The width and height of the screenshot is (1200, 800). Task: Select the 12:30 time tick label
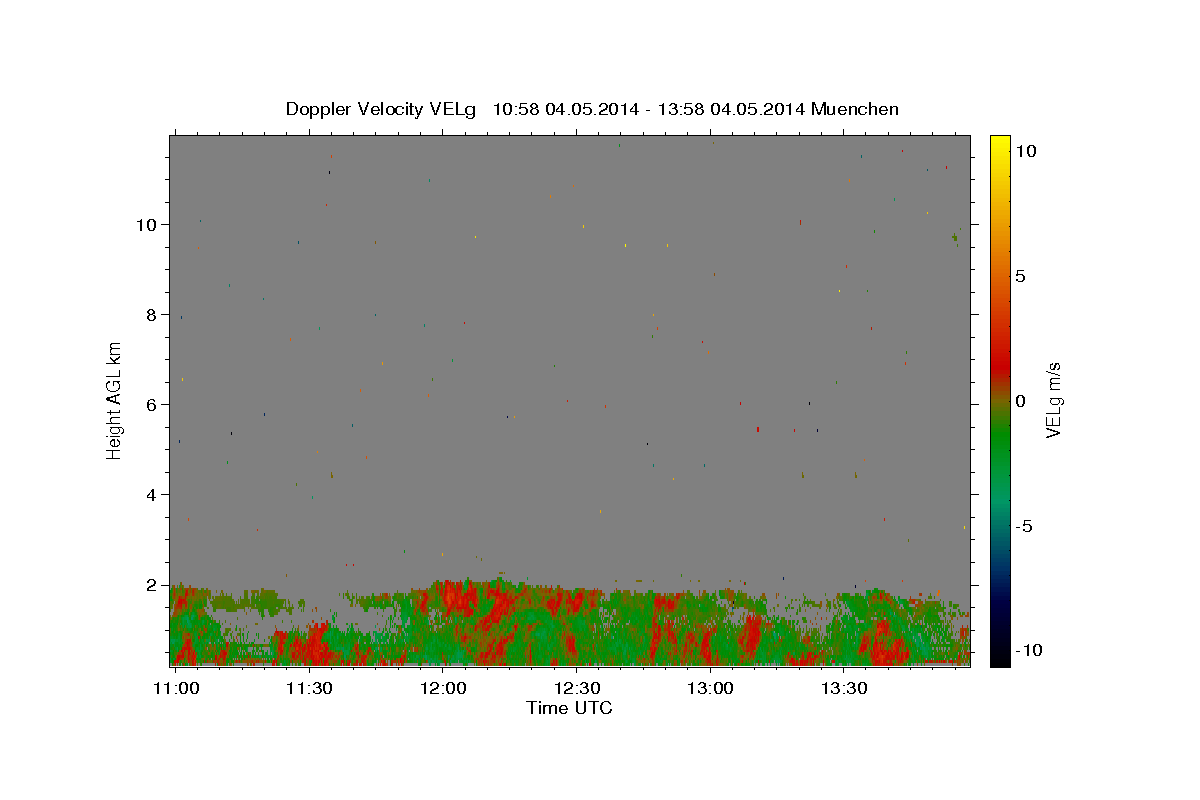577,689
